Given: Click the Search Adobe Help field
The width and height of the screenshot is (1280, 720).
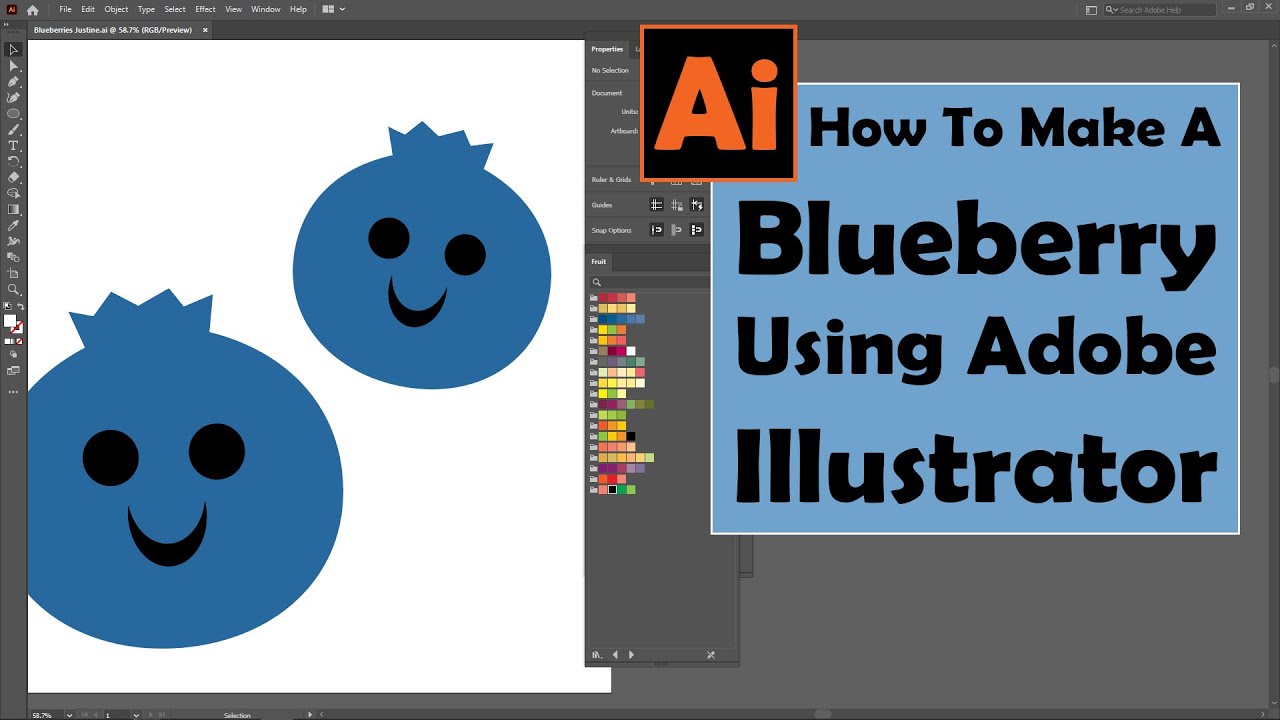Looking at the screenshot, I should point(1159,10).
